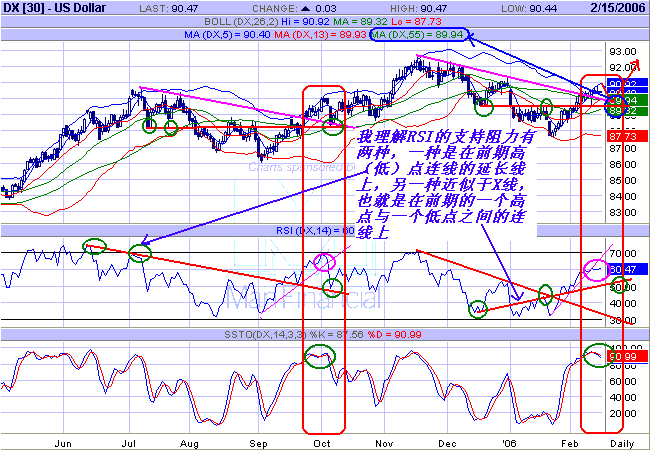This screenshot has height=450, width=650.
Task: Click the up-triangle change indicator beside CHANGE
Action: [306, 8]
